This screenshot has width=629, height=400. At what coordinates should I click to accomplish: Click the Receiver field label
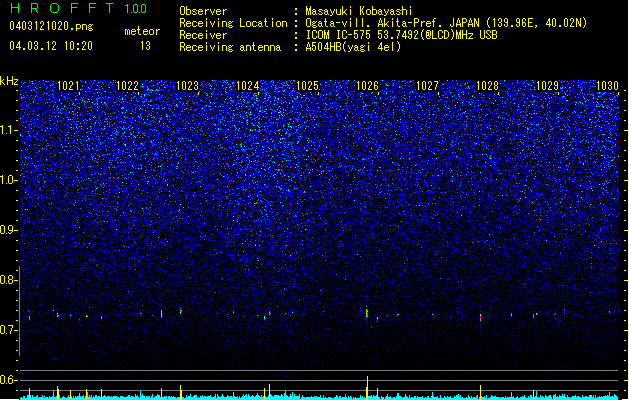[x=203, y=35]
